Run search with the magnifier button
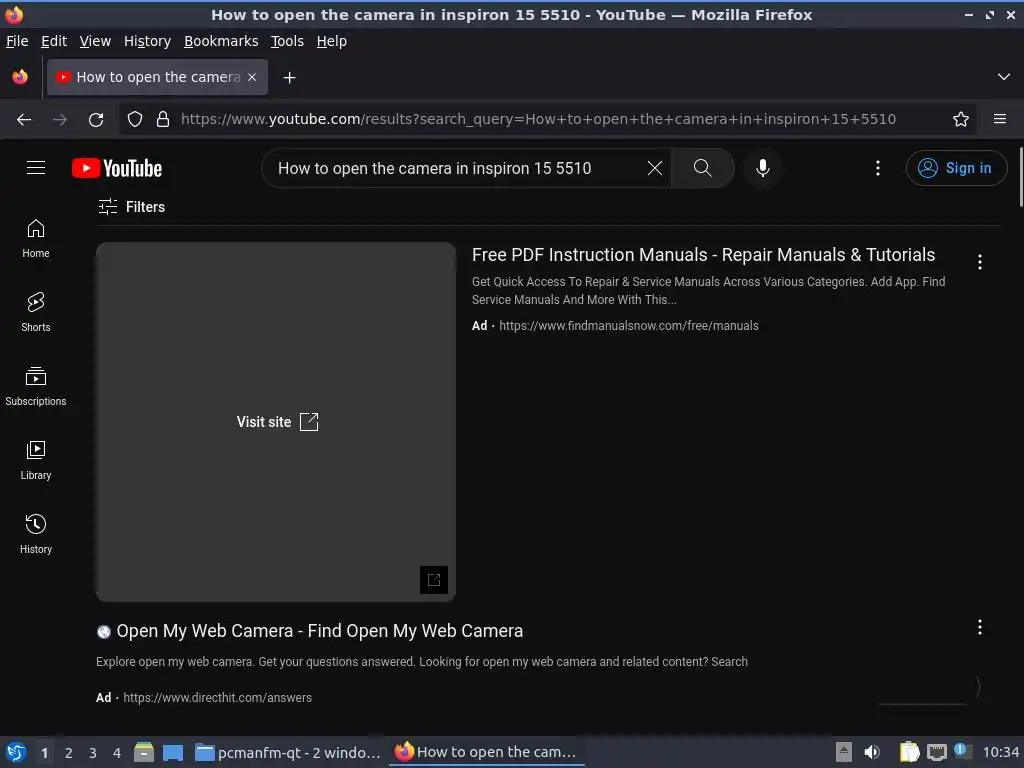 (x=703, y=168)
